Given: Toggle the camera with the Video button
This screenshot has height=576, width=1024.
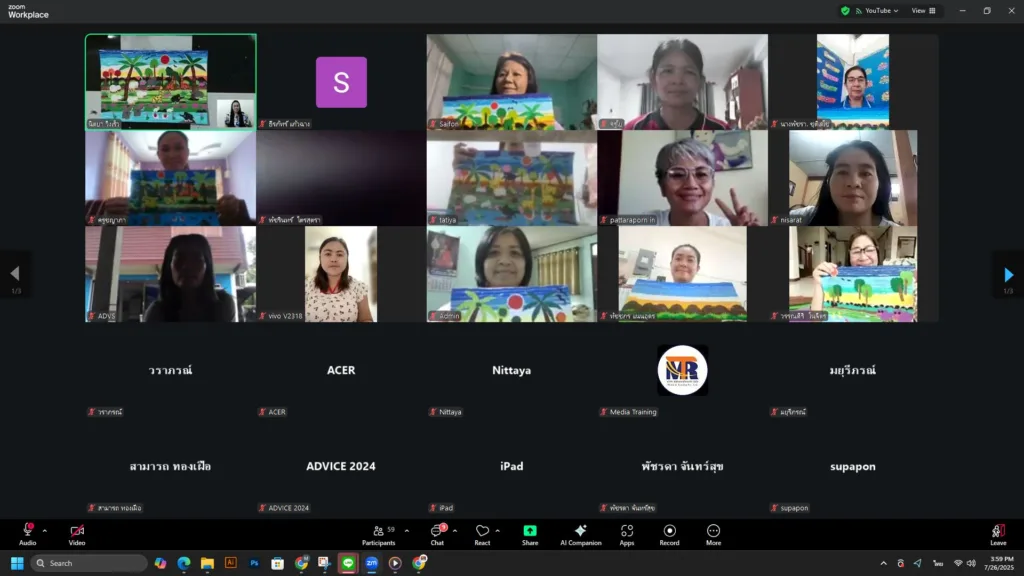Looking at the screenshot, I should 77,534.
